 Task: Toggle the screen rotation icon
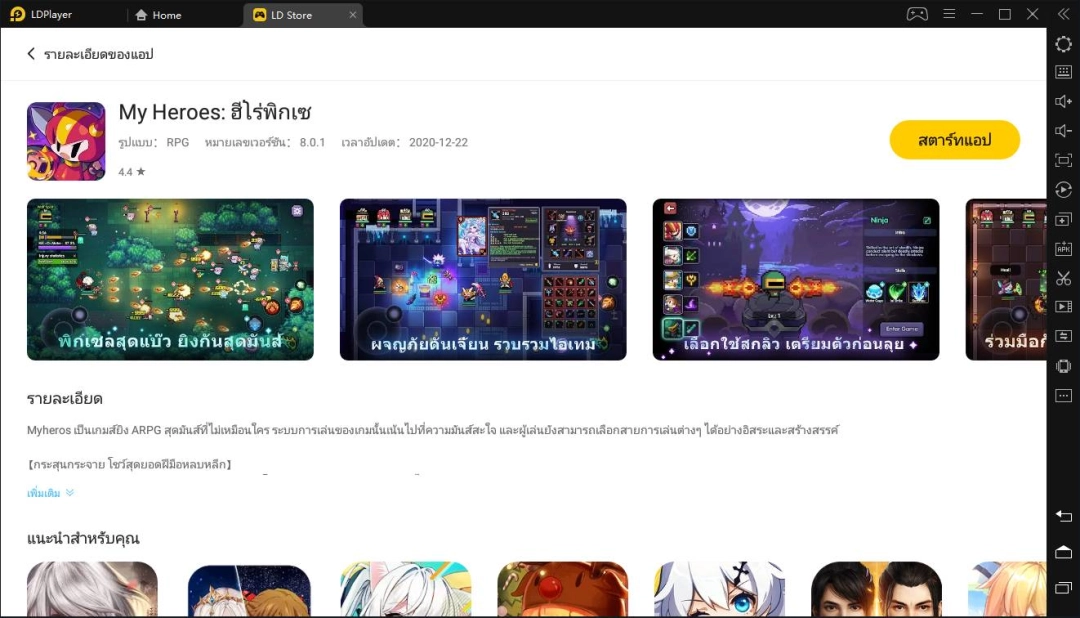coord(1063,190)
